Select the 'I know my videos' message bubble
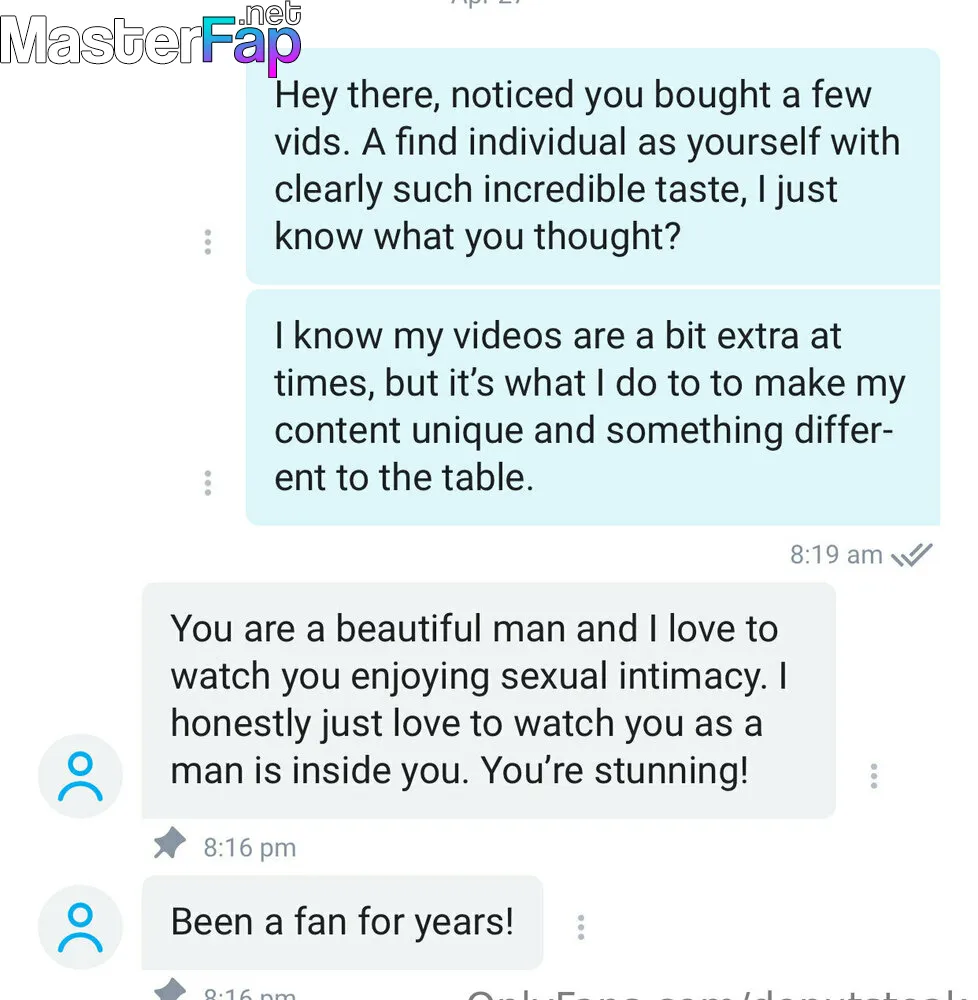 pyautogui.click(x=592, y=407)
